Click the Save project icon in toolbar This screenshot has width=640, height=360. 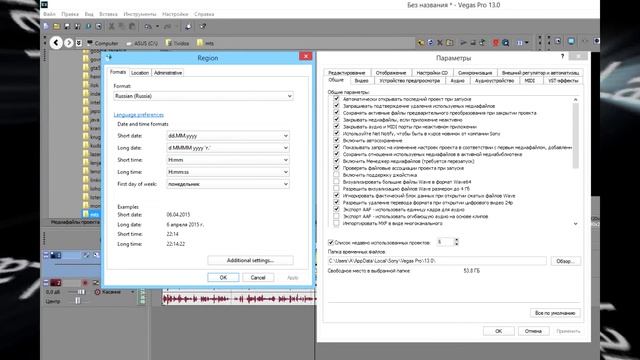[67, 27]
